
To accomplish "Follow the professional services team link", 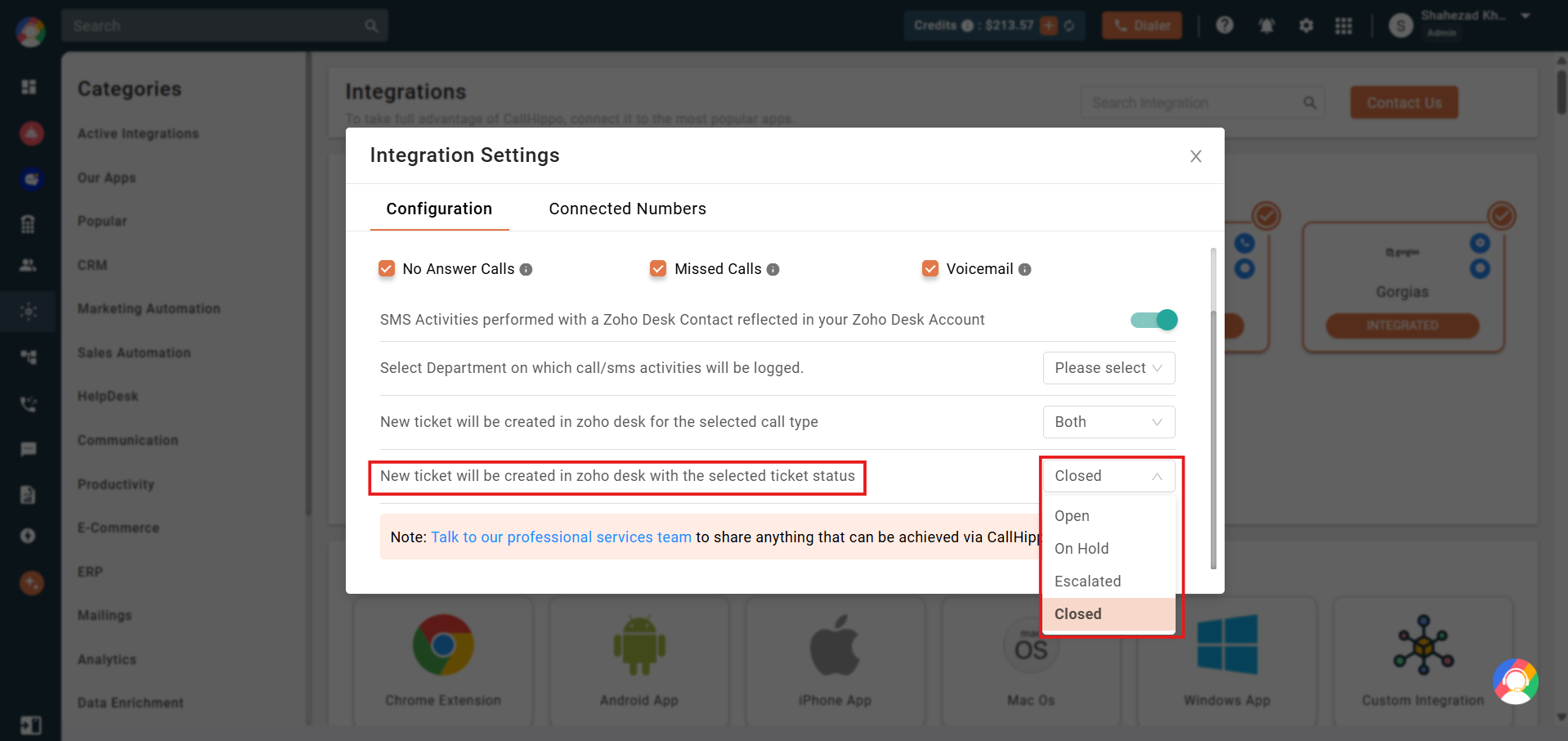I will coord(561,537).
